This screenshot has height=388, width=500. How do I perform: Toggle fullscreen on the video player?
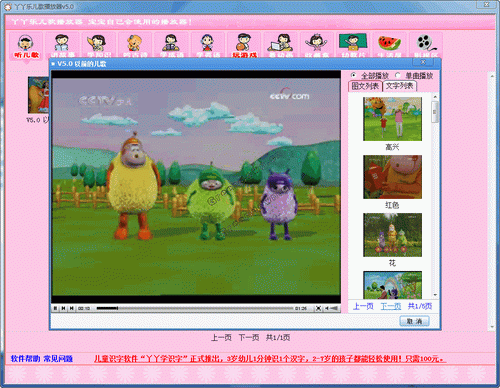point(318,308)
